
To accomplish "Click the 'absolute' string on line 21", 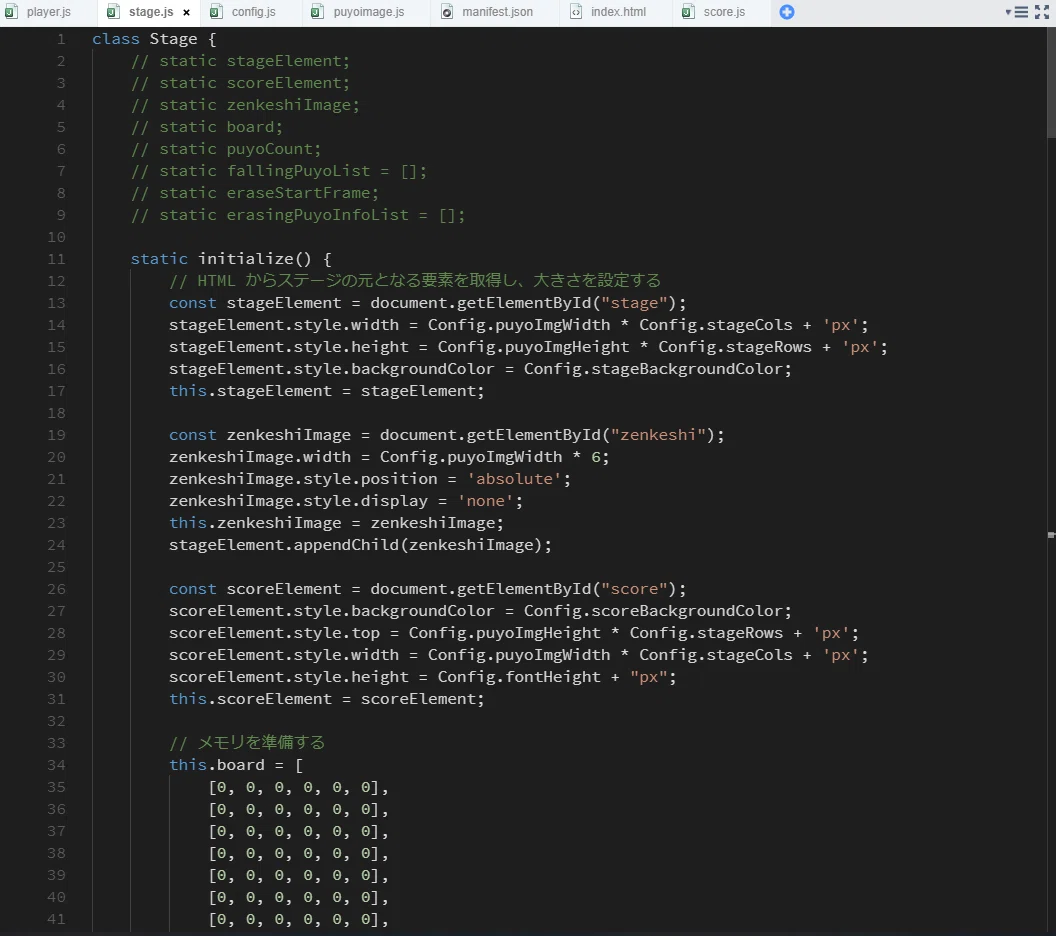I will [x=514, y=479].
